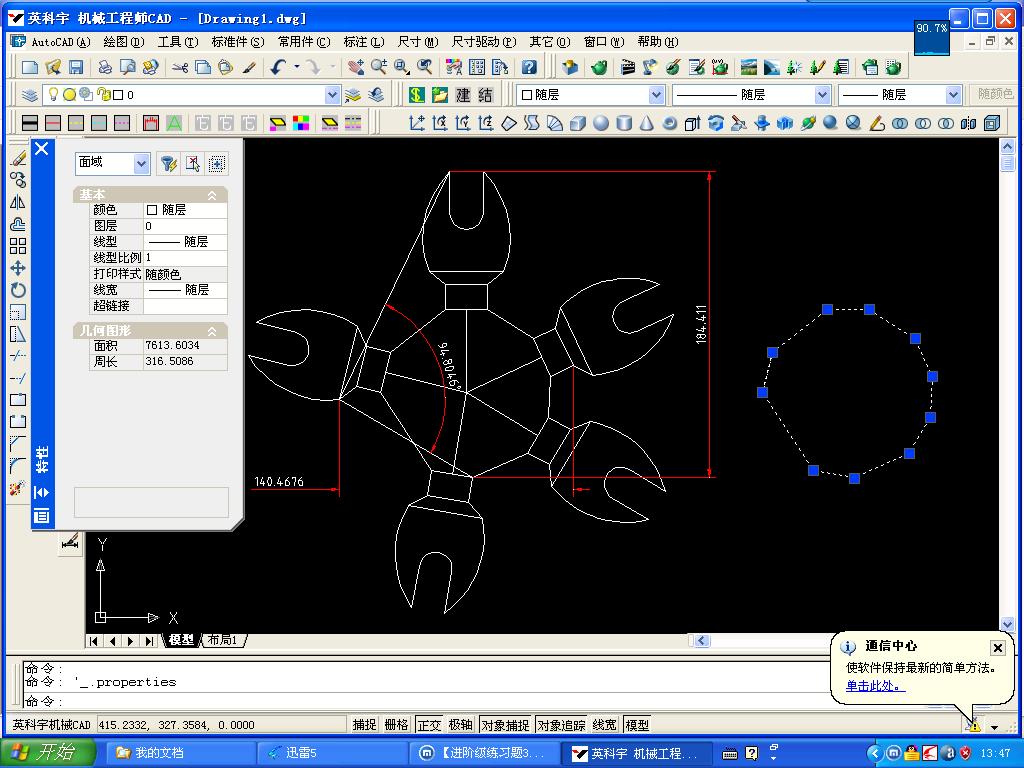Open the lineweight control 随层 dropdown

(953, 95)
